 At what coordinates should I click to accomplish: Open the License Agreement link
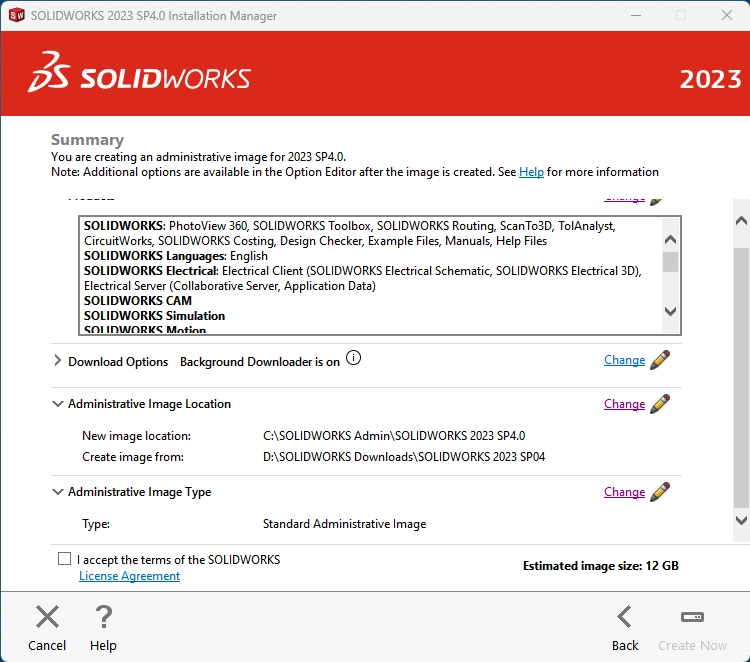pyautogui.click(x=130, y=576)
